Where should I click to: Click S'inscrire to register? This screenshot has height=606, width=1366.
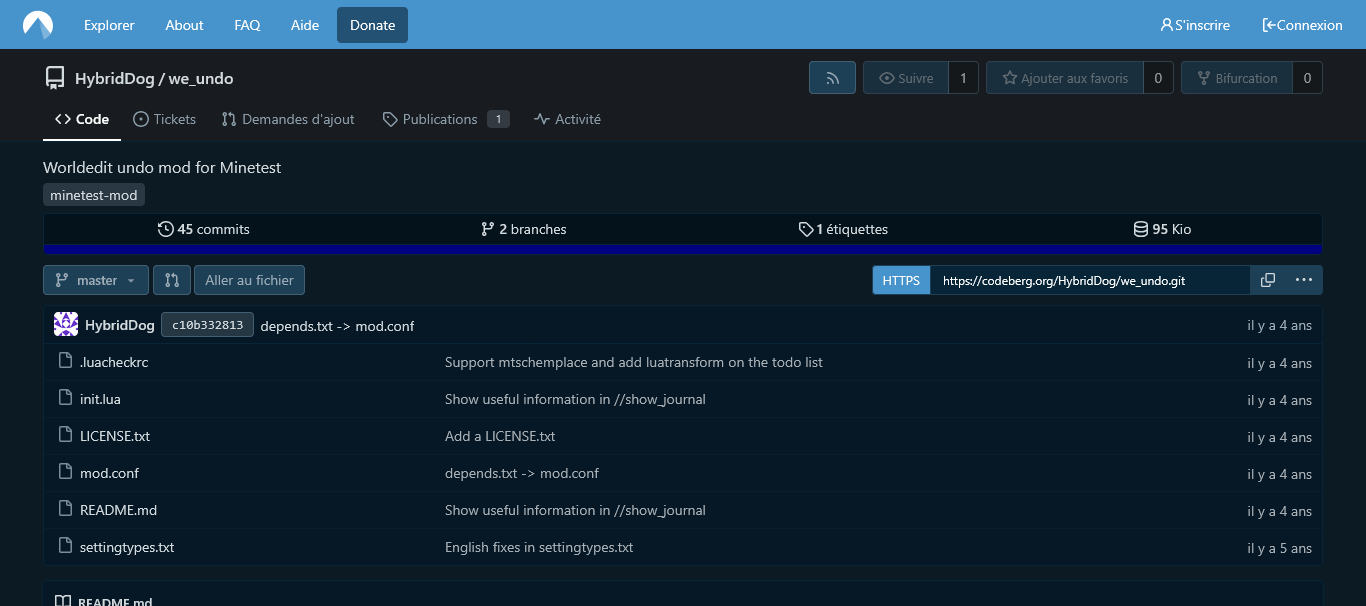pyautogui.click(x=1195, y=25)
